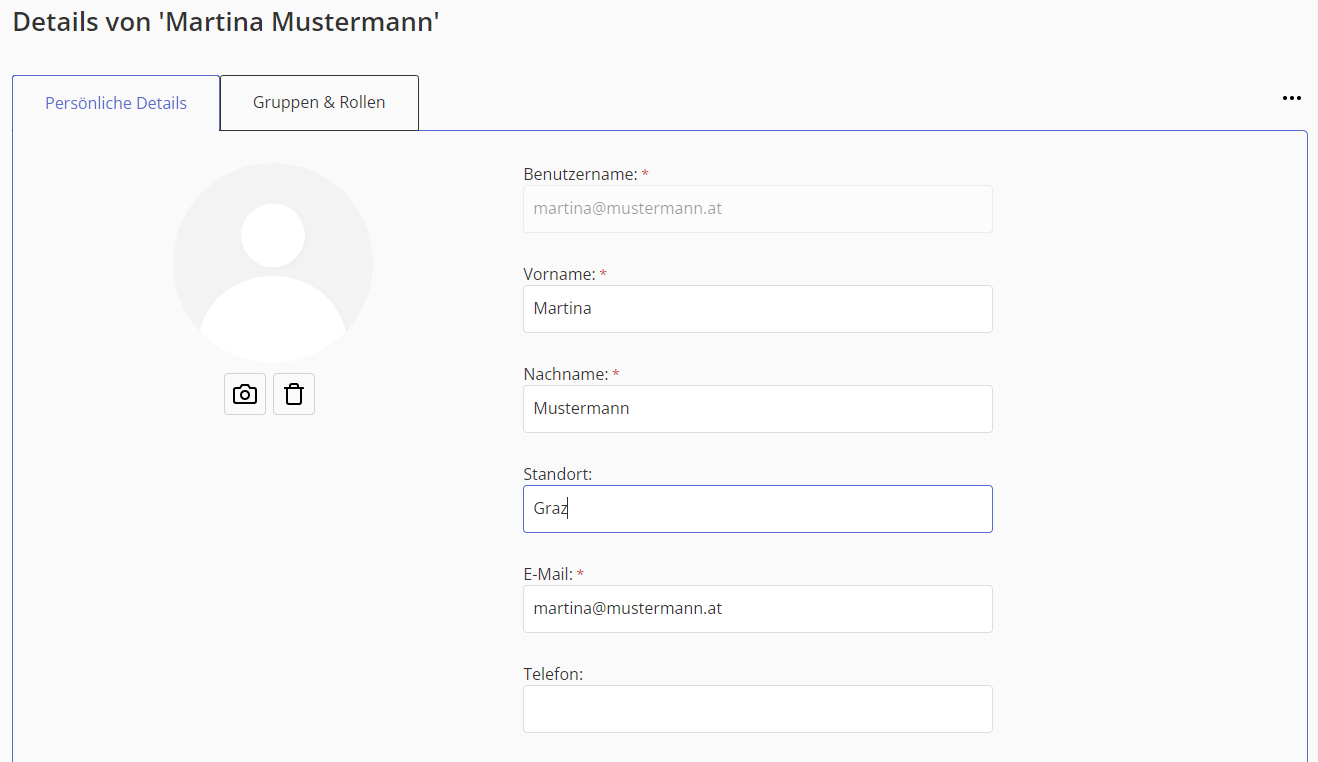This screenshot has width=1318, height=762.
Task: Open the three-dot more options menu
Action: 1292,98
